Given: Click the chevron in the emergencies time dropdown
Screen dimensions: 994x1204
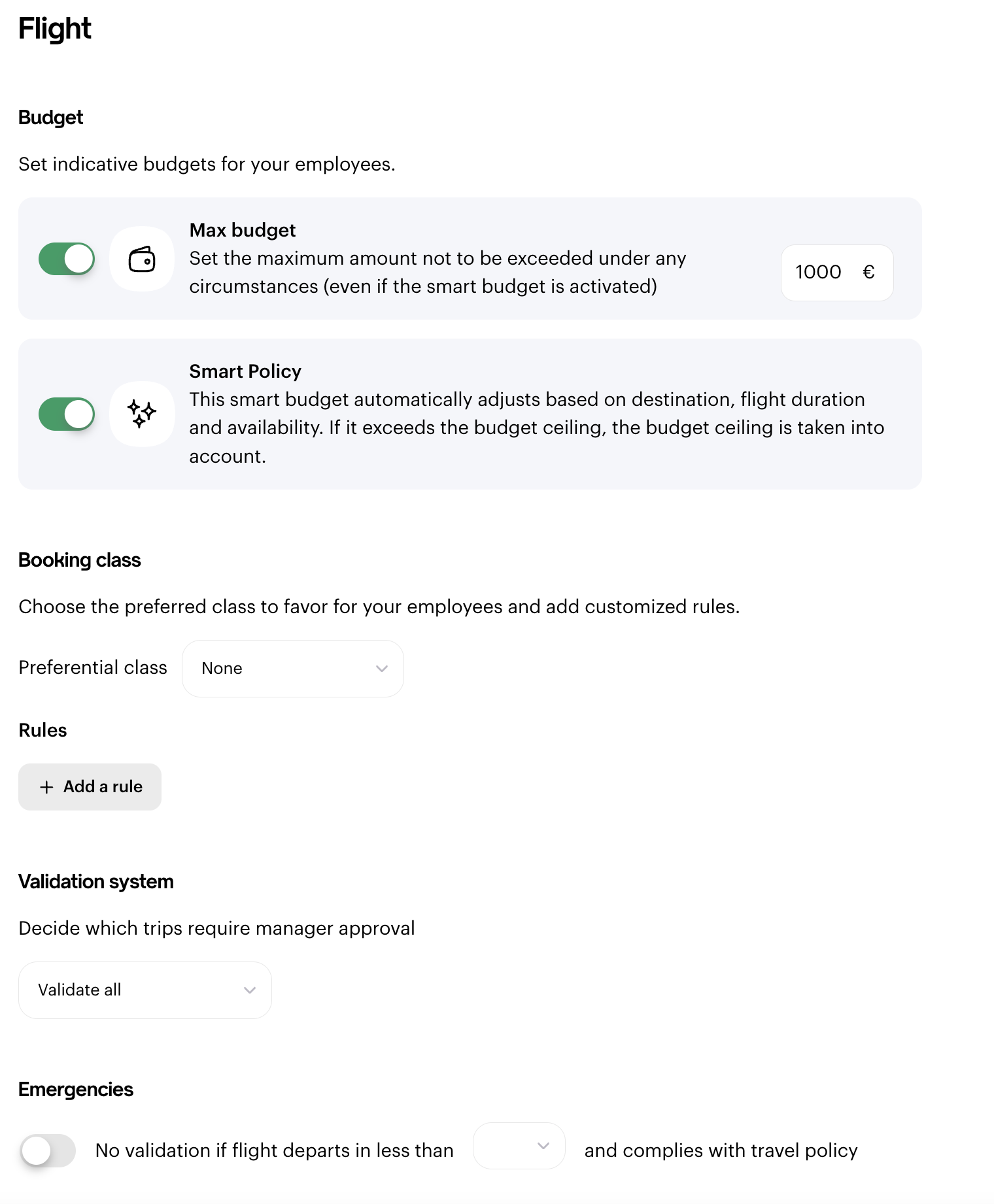Looking at the screenshot, I should 543,1146.
